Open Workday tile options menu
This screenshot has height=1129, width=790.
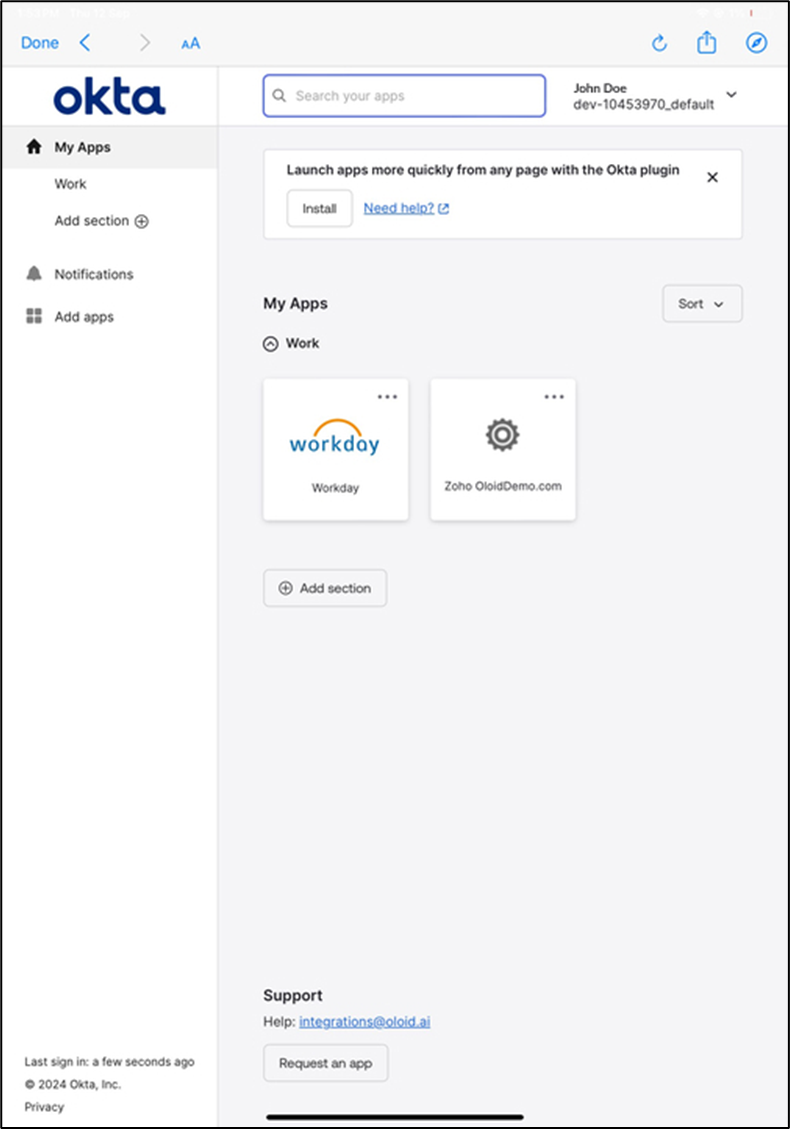click(387, 397)
